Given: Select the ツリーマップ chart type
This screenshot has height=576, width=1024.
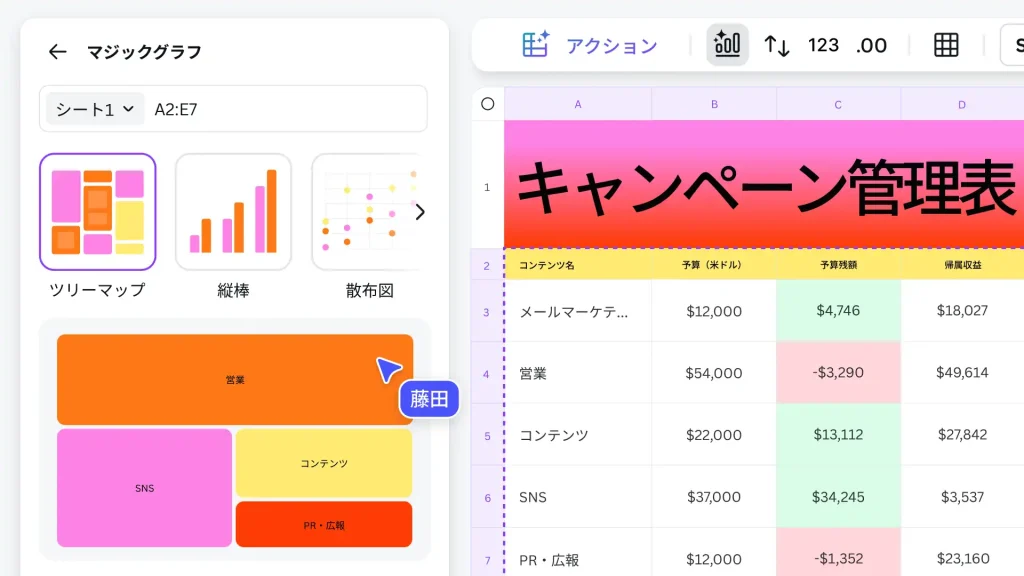Looking at the screenshot, I should (98, 212).
